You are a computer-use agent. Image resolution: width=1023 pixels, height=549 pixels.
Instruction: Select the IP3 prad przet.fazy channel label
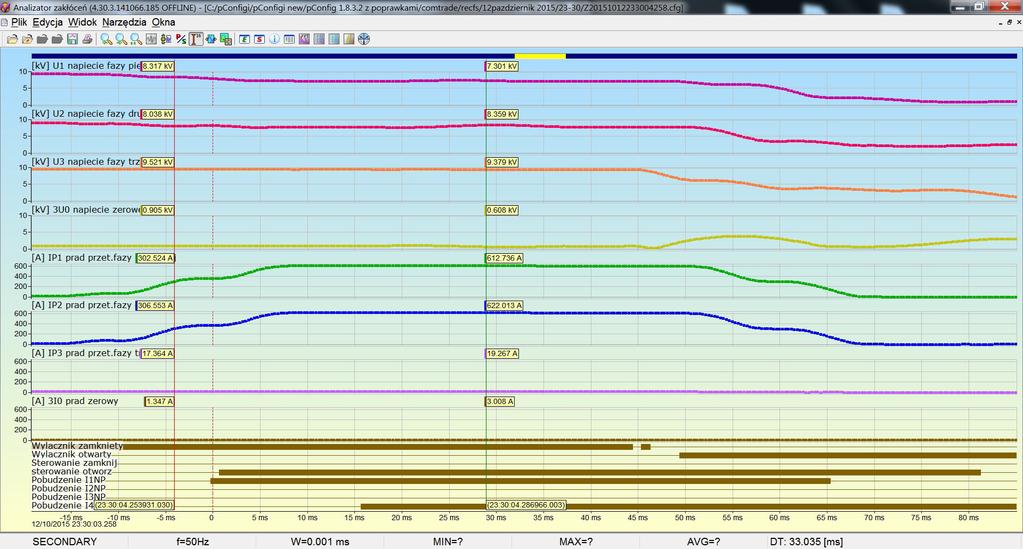pos(85,353)
